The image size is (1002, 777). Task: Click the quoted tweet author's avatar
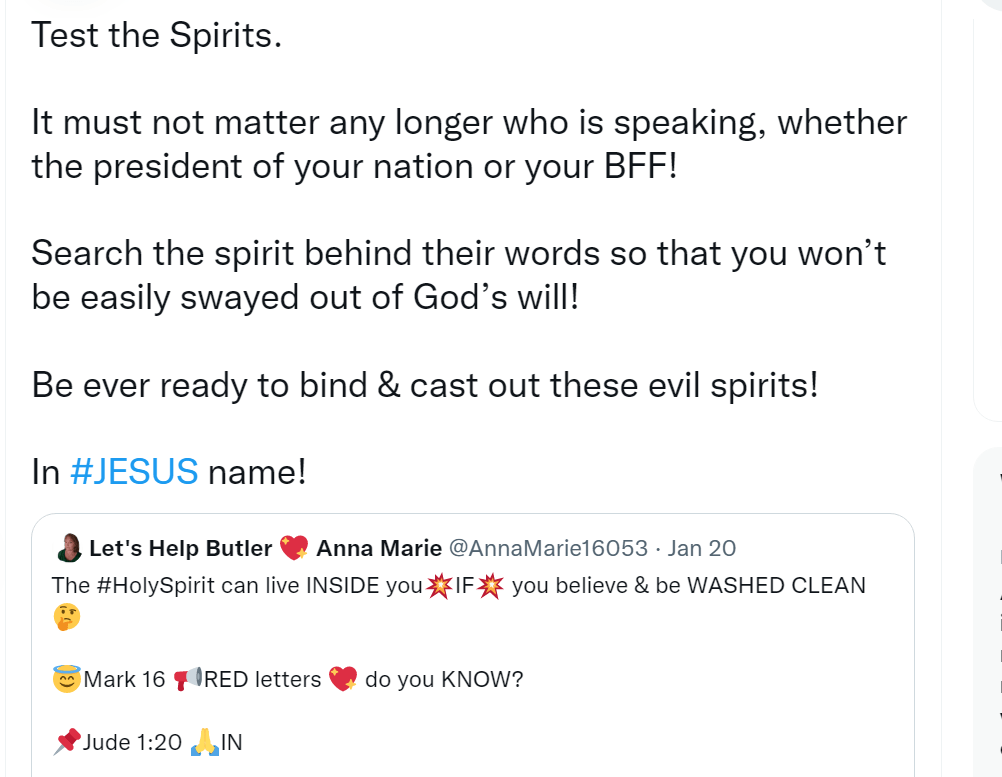(x=70, y=548)
